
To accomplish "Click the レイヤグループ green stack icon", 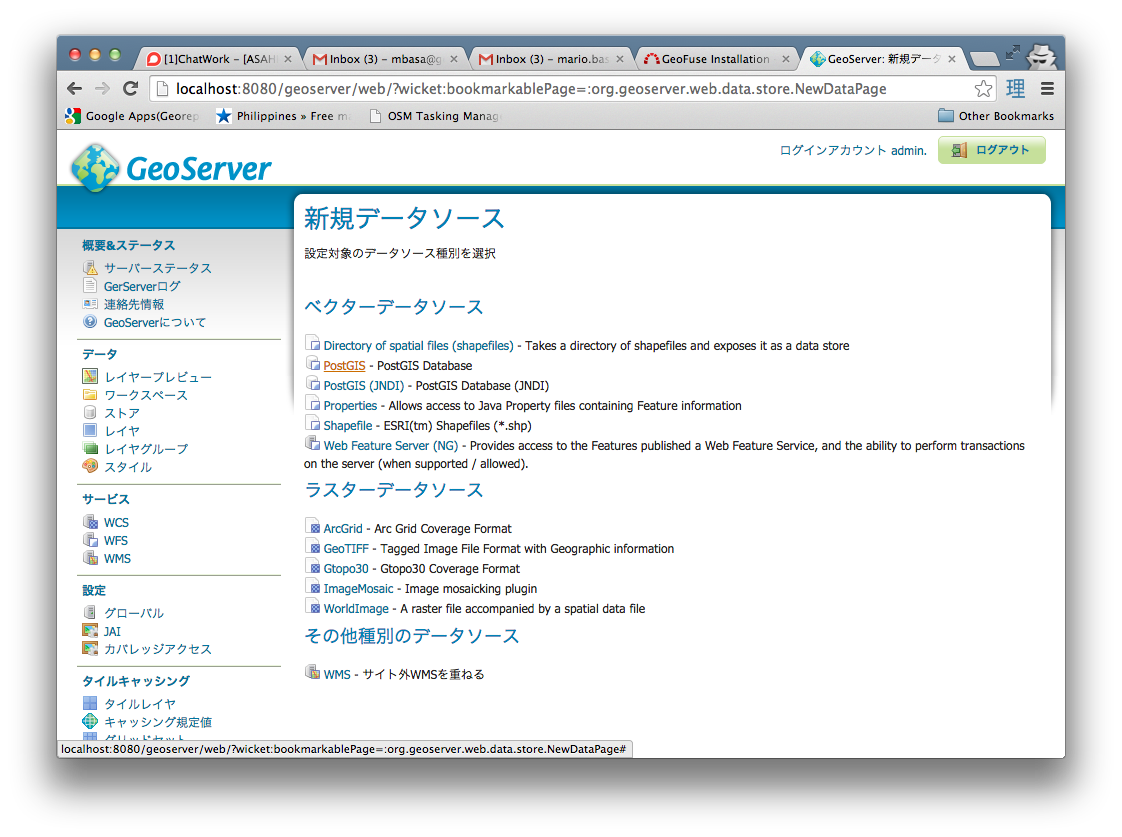I will point(90,449).
